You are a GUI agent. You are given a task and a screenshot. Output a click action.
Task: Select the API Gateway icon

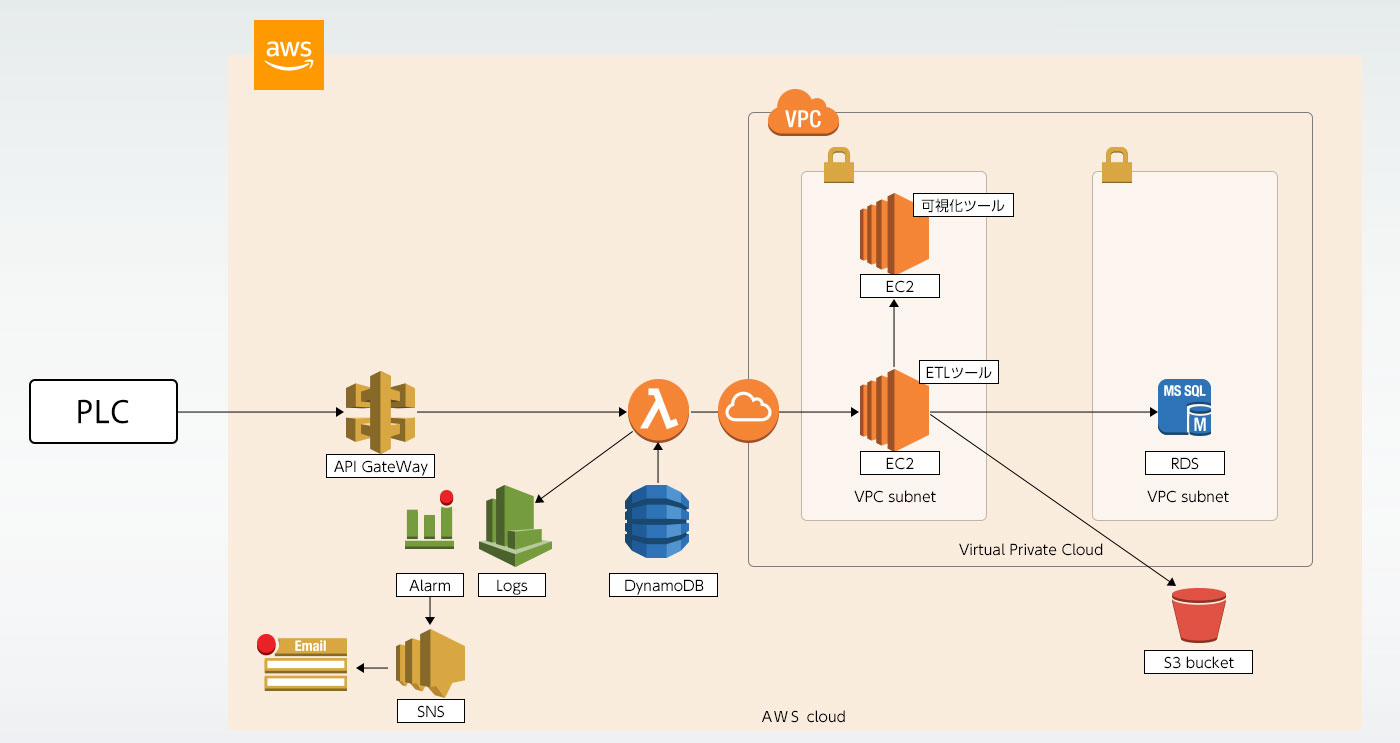click(380, 411)
